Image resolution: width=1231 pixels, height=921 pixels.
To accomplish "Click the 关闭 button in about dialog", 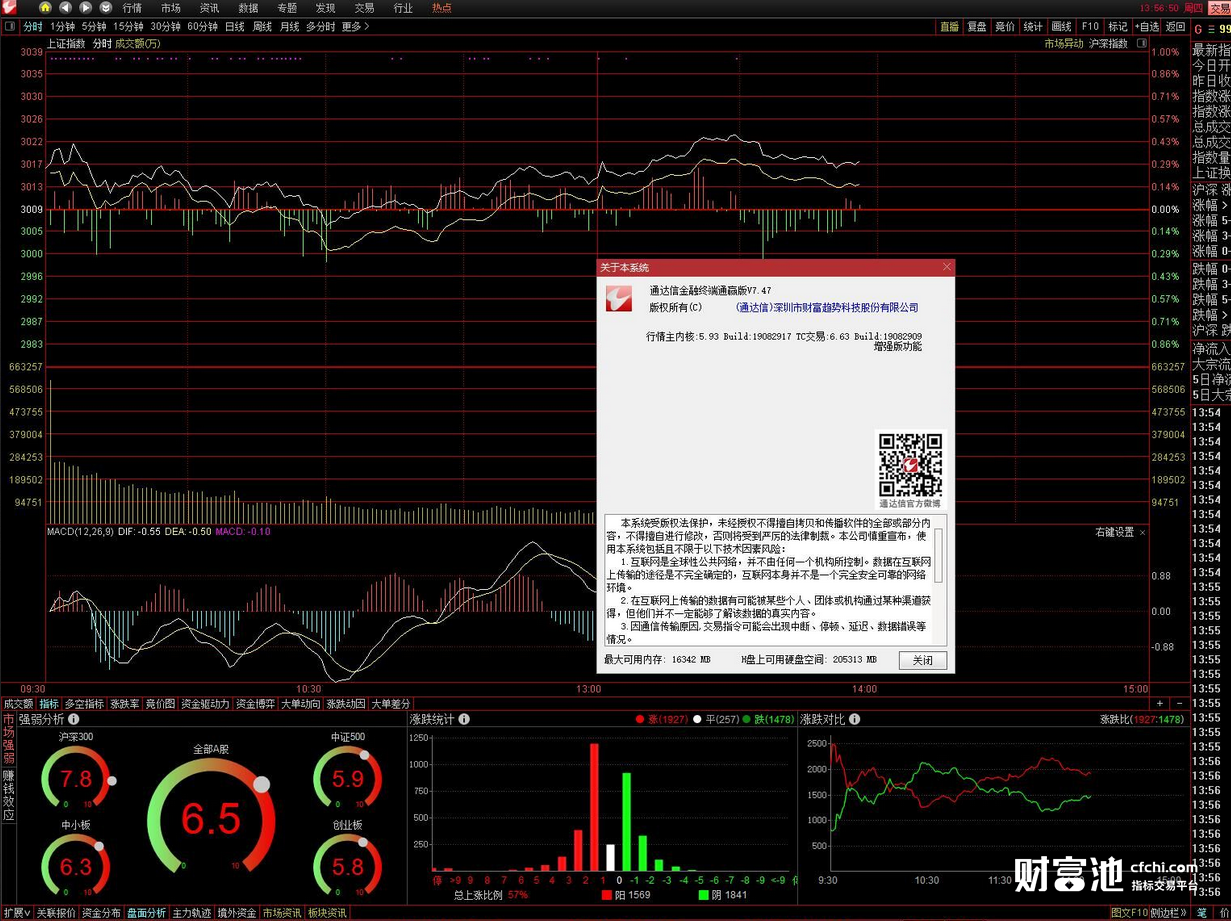I will pyautogui.click(x=922, y=660).
